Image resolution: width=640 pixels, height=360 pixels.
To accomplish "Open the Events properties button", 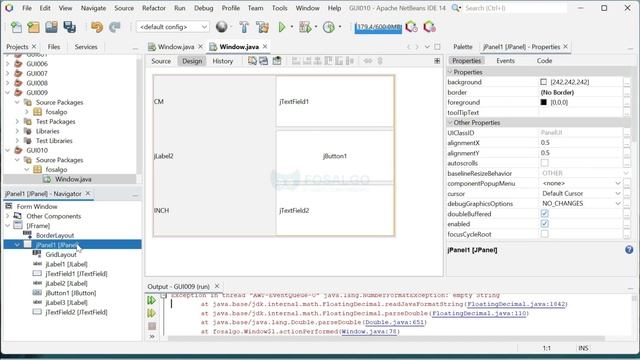I will pos(505,60).
